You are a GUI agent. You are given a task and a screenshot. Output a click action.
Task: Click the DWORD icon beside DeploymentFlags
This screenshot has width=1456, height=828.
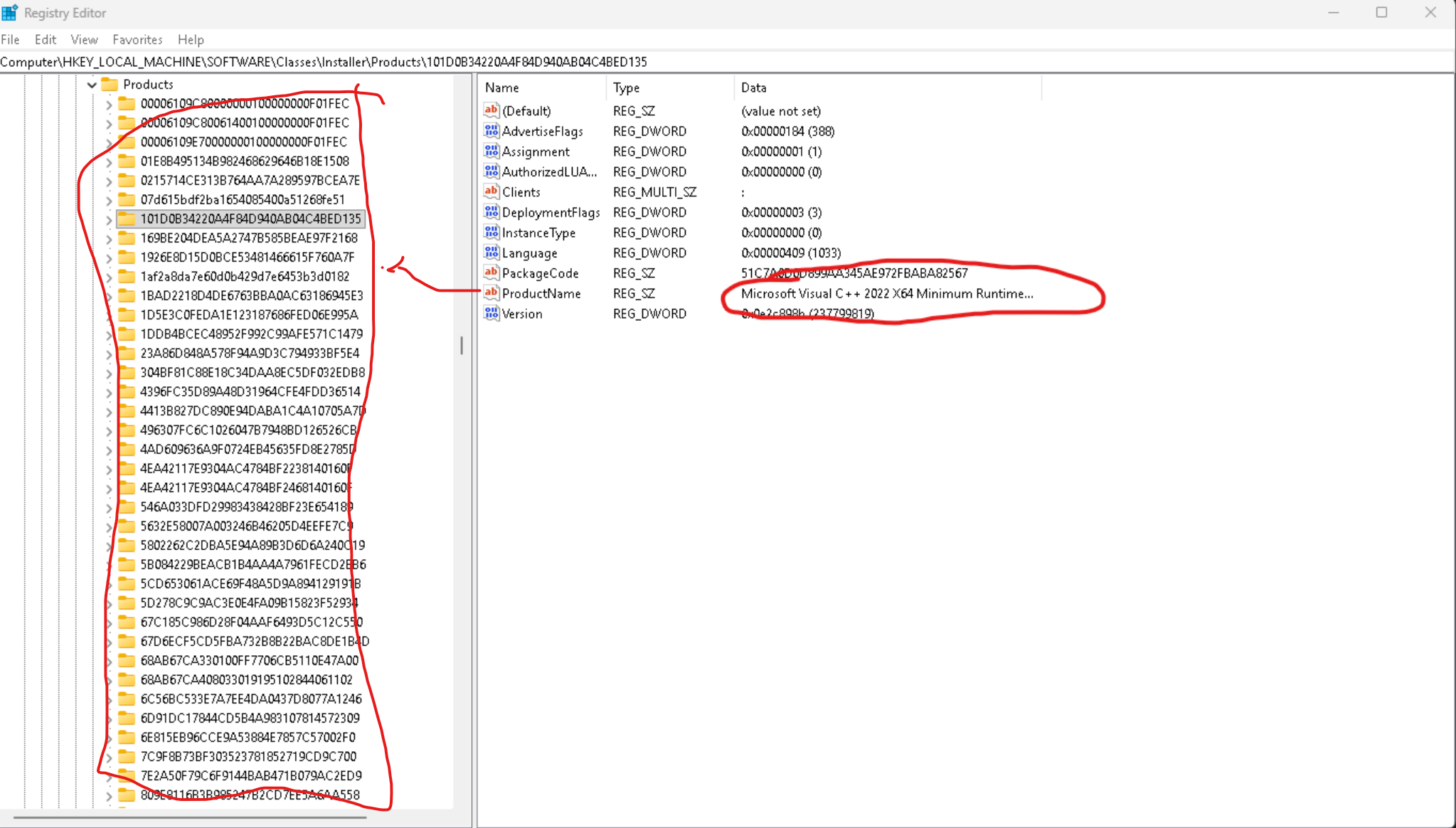pos(491,212)
